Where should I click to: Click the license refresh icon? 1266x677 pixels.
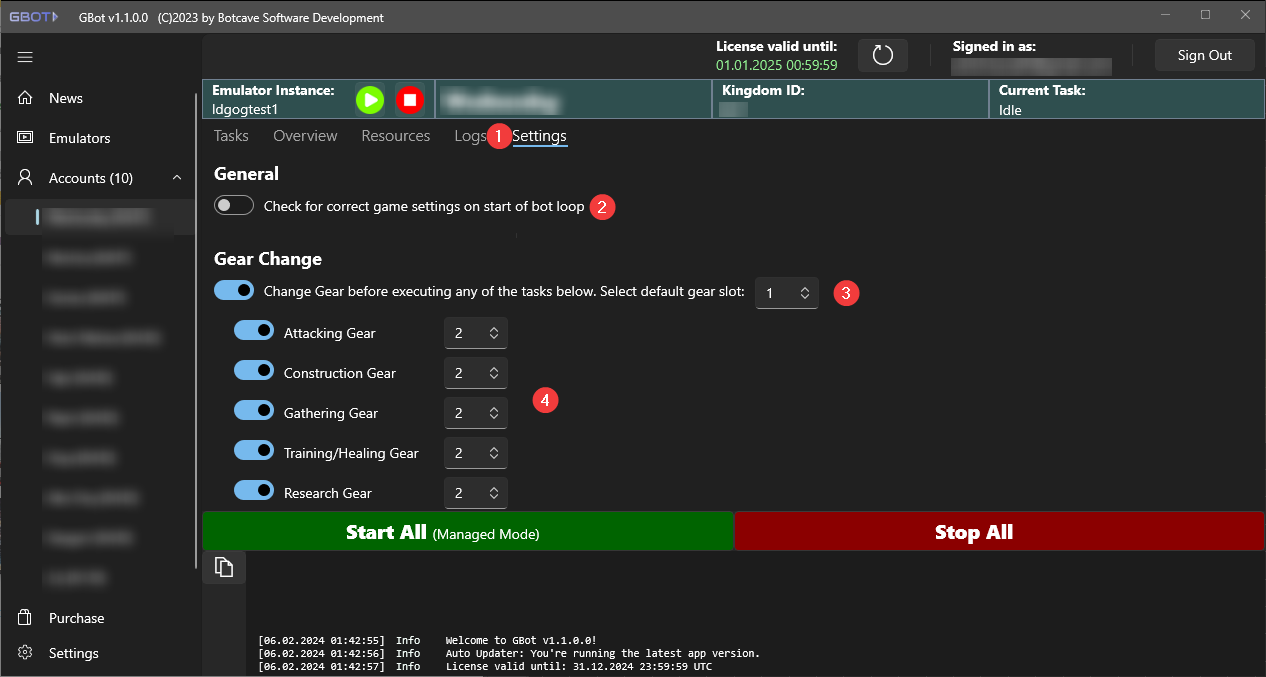(x=882, y=55)
